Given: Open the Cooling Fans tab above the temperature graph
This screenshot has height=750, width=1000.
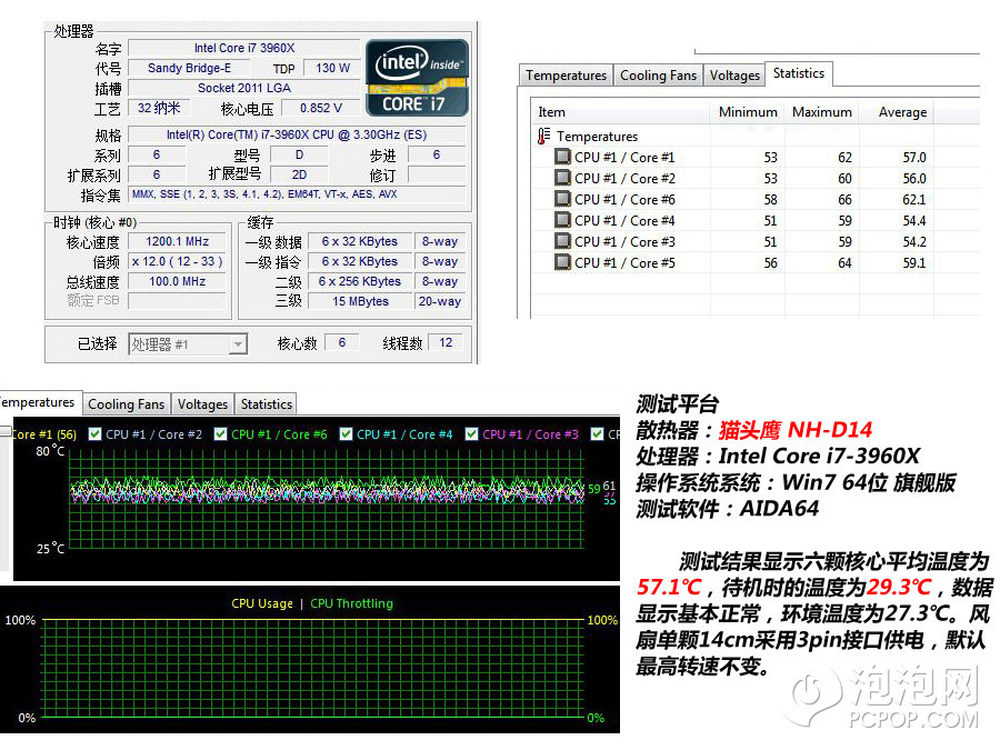Looking at the screenshot, I should pyautogui.click(x=126, y=404).
